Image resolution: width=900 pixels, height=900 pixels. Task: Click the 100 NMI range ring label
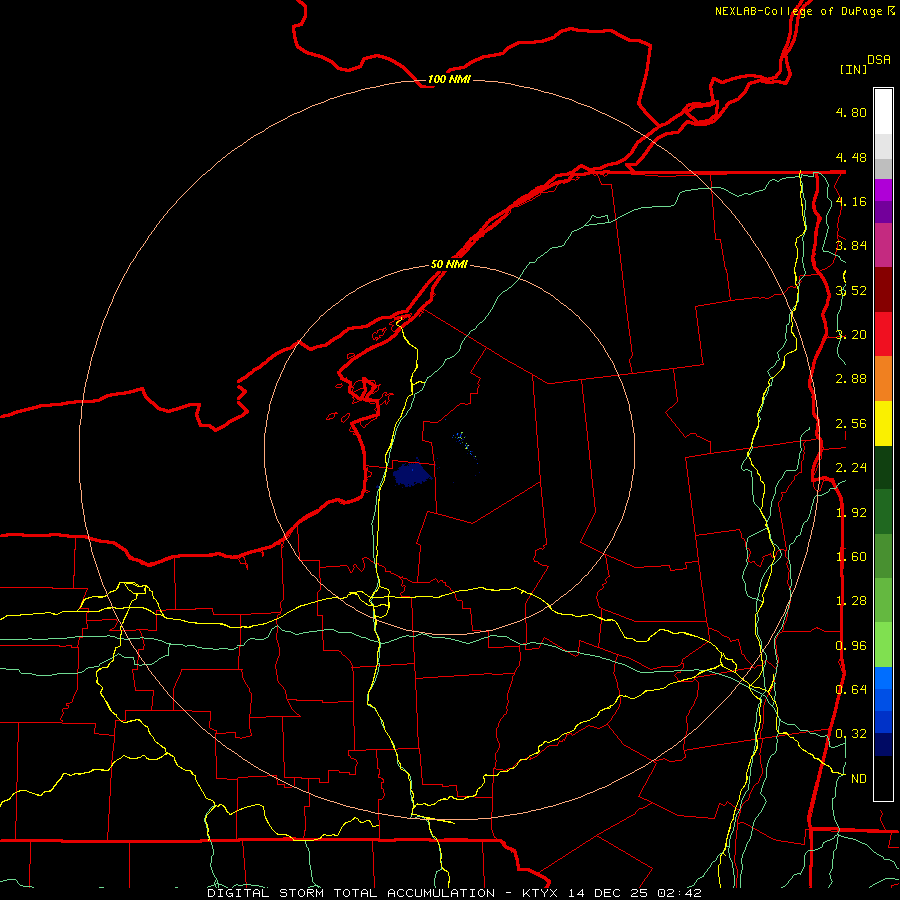(449, 79)
